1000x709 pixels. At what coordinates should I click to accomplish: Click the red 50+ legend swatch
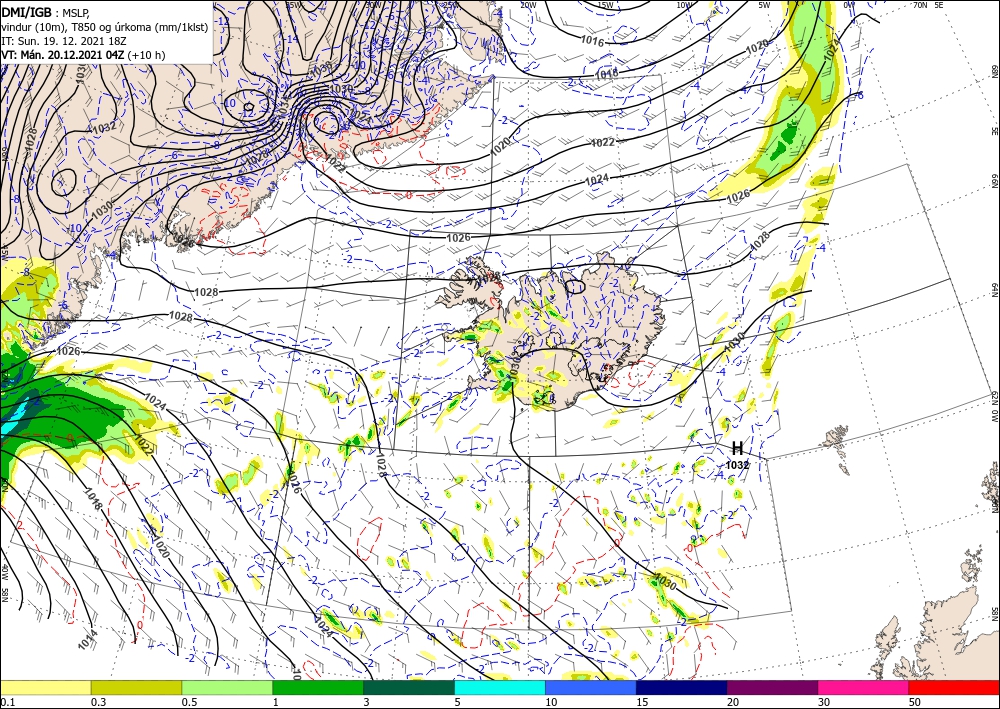pos(955,687)
